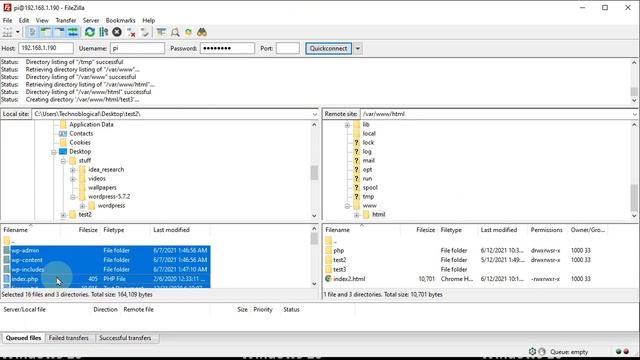This screenshot has height=360, width=640.
Task: Click the local directory tree scrollbar thumb
Action: click(314, 173)
